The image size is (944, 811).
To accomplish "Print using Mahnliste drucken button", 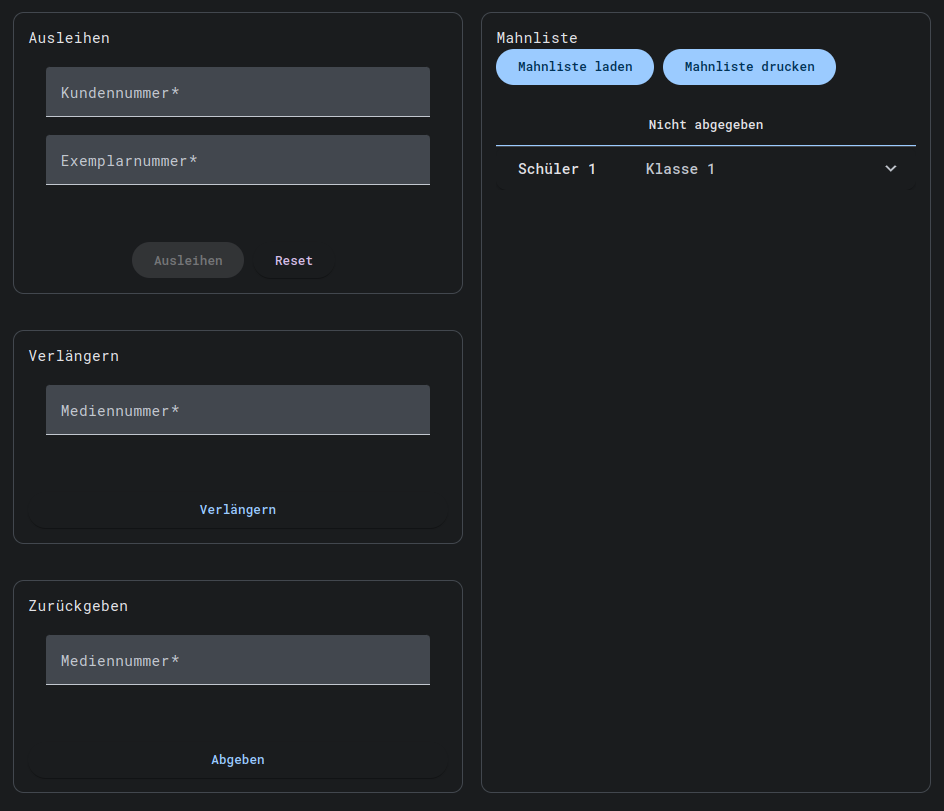I will 749,67.
